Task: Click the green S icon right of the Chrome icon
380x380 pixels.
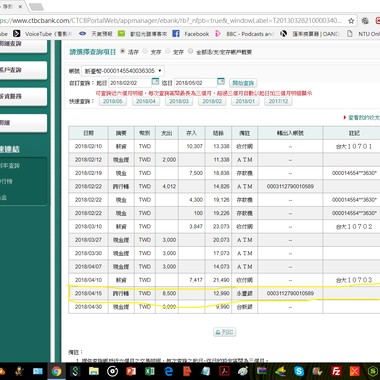Action: pos(75,371)
